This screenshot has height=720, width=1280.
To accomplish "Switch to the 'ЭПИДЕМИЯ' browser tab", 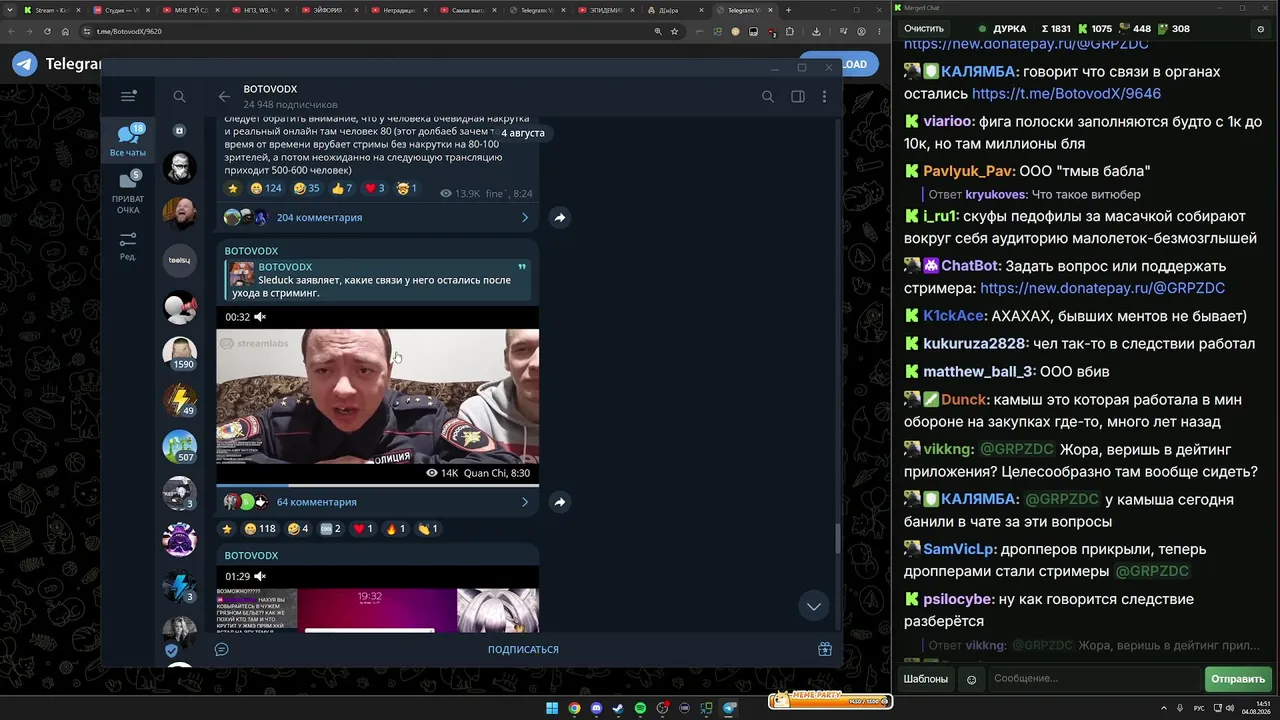I will coord(607,10).
